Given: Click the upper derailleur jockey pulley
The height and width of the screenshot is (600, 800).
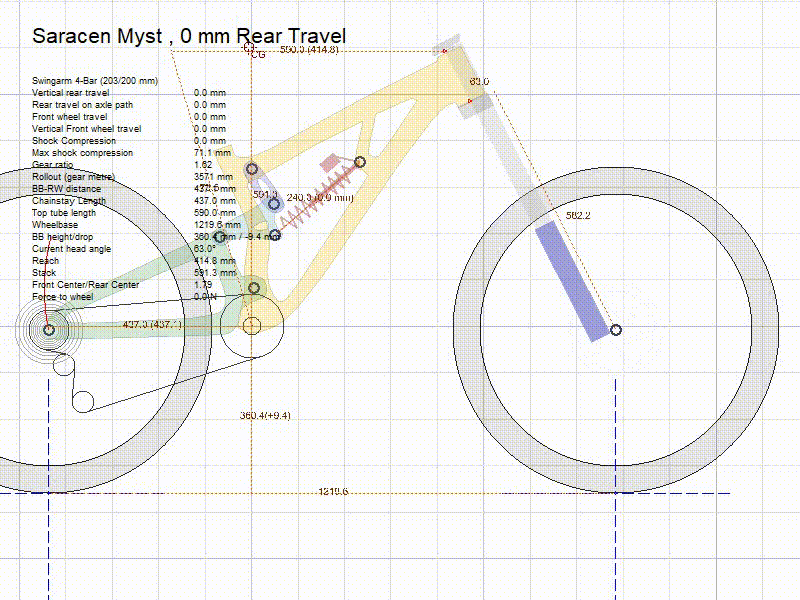Looking at the screenshot, I should point(64,365).
